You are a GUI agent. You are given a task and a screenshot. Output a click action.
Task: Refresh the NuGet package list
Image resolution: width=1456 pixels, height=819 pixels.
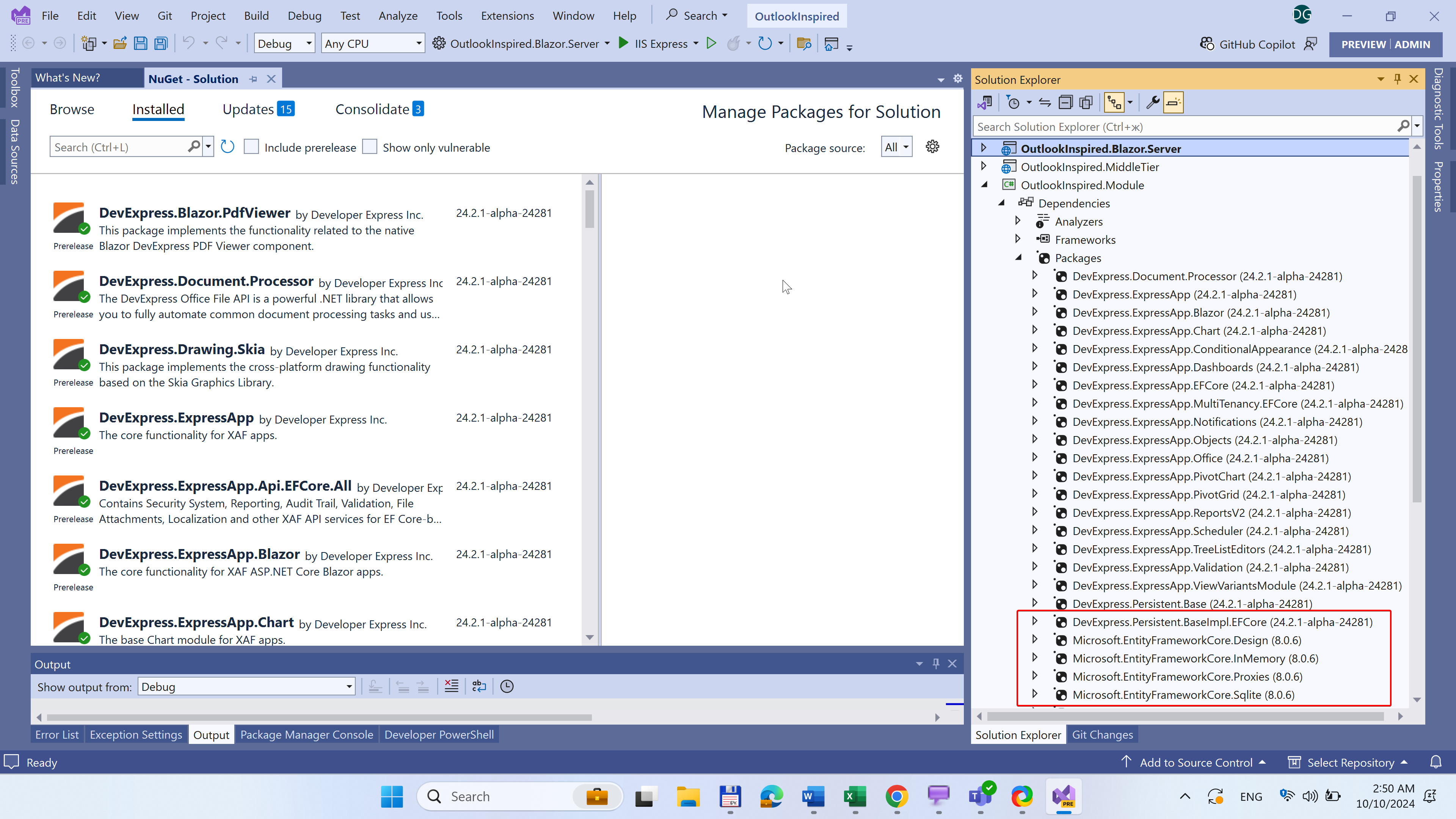227,147
